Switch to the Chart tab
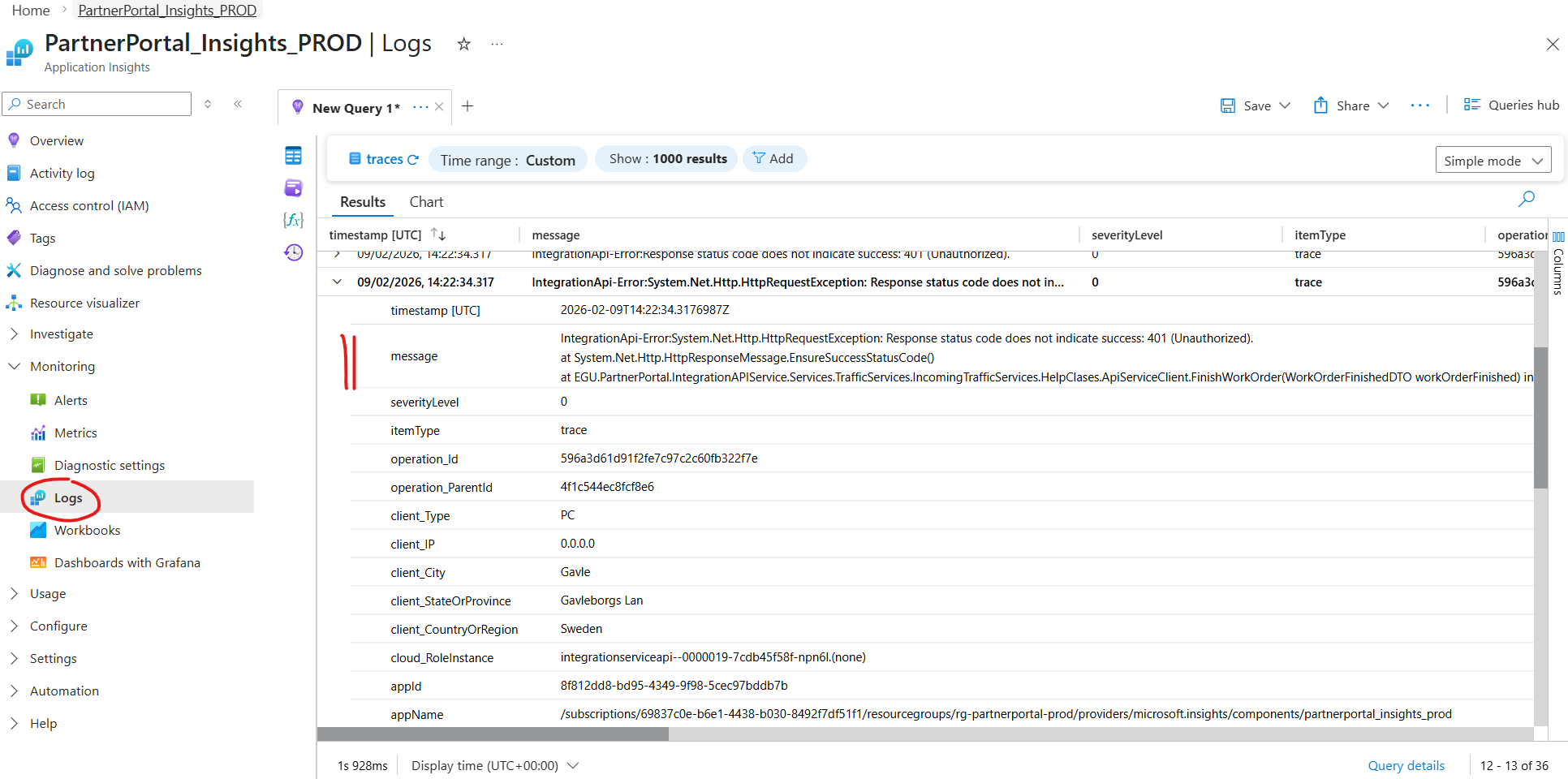 coord(426,201)
